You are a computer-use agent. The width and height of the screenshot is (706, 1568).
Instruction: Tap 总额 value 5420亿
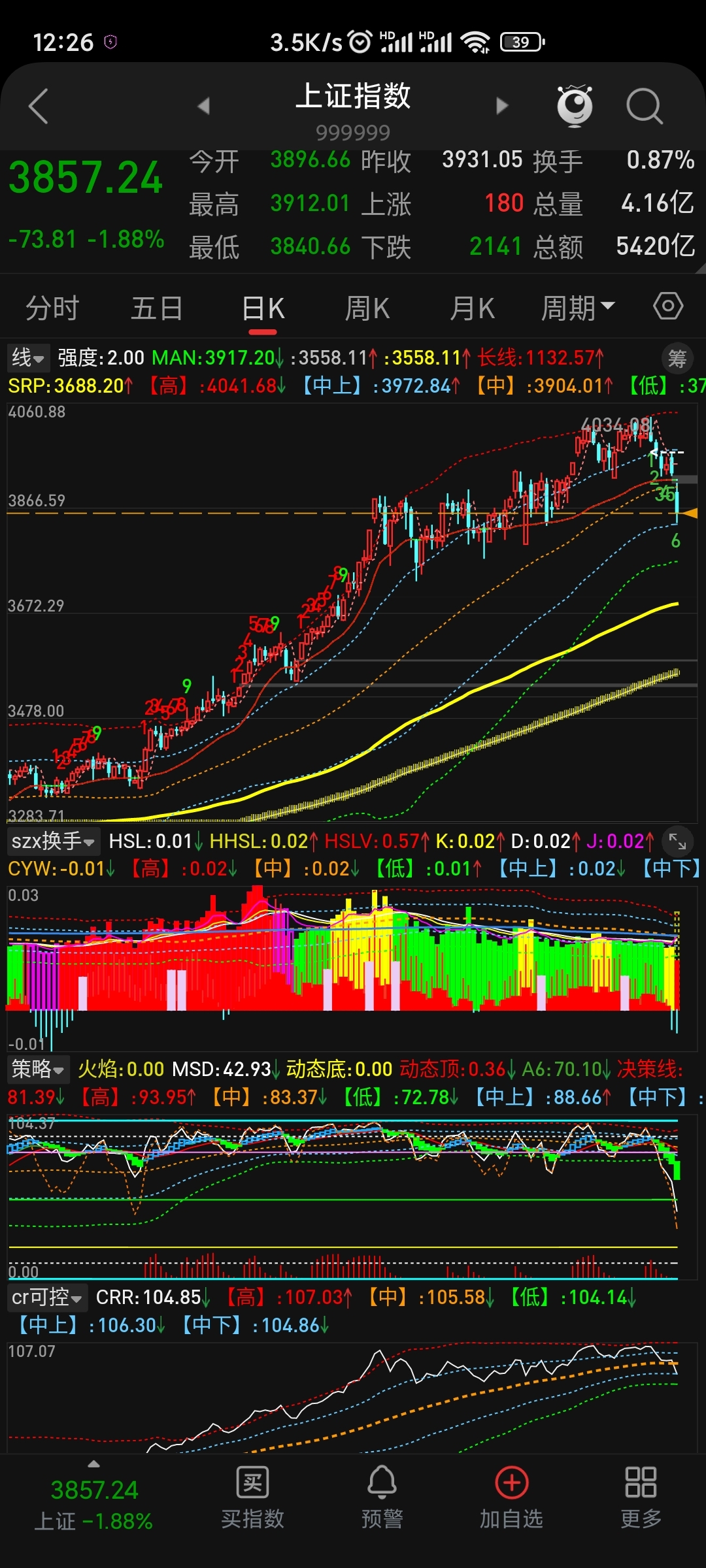pos(656,246)
